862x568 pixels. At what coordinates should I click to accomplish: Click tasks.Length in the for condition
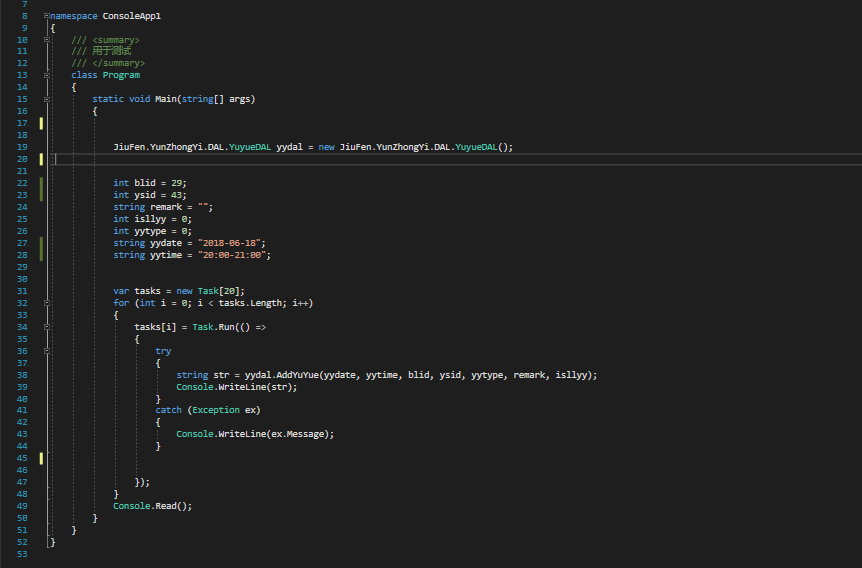[250, 303]
